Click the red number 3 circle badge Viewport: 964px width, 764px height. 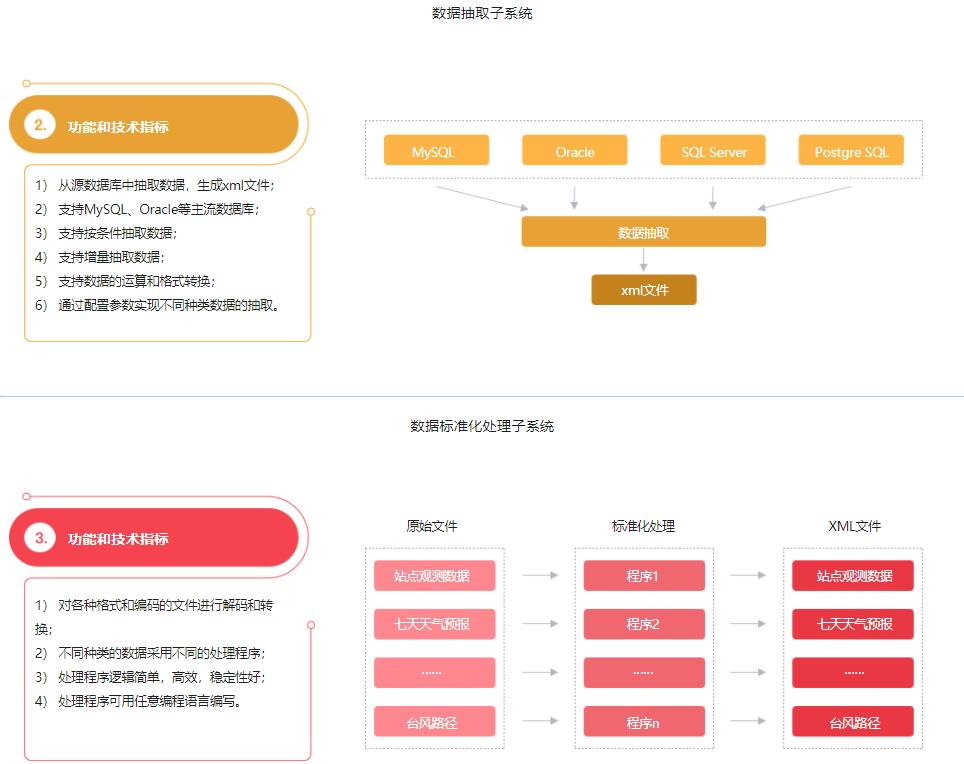tap(40, 538)
